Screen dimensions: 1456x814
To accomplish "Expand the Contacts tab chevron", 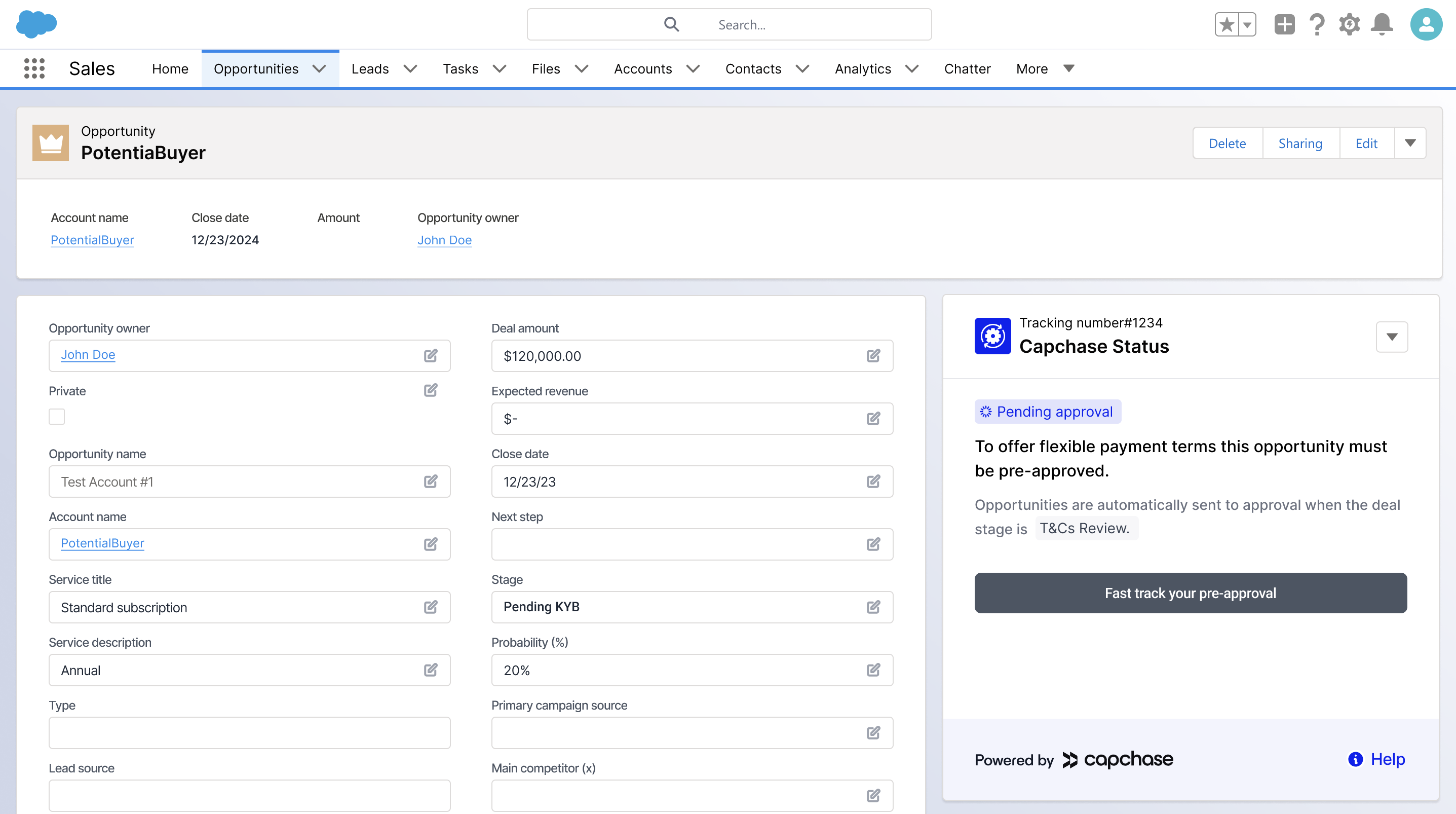I will coord(802,68).
